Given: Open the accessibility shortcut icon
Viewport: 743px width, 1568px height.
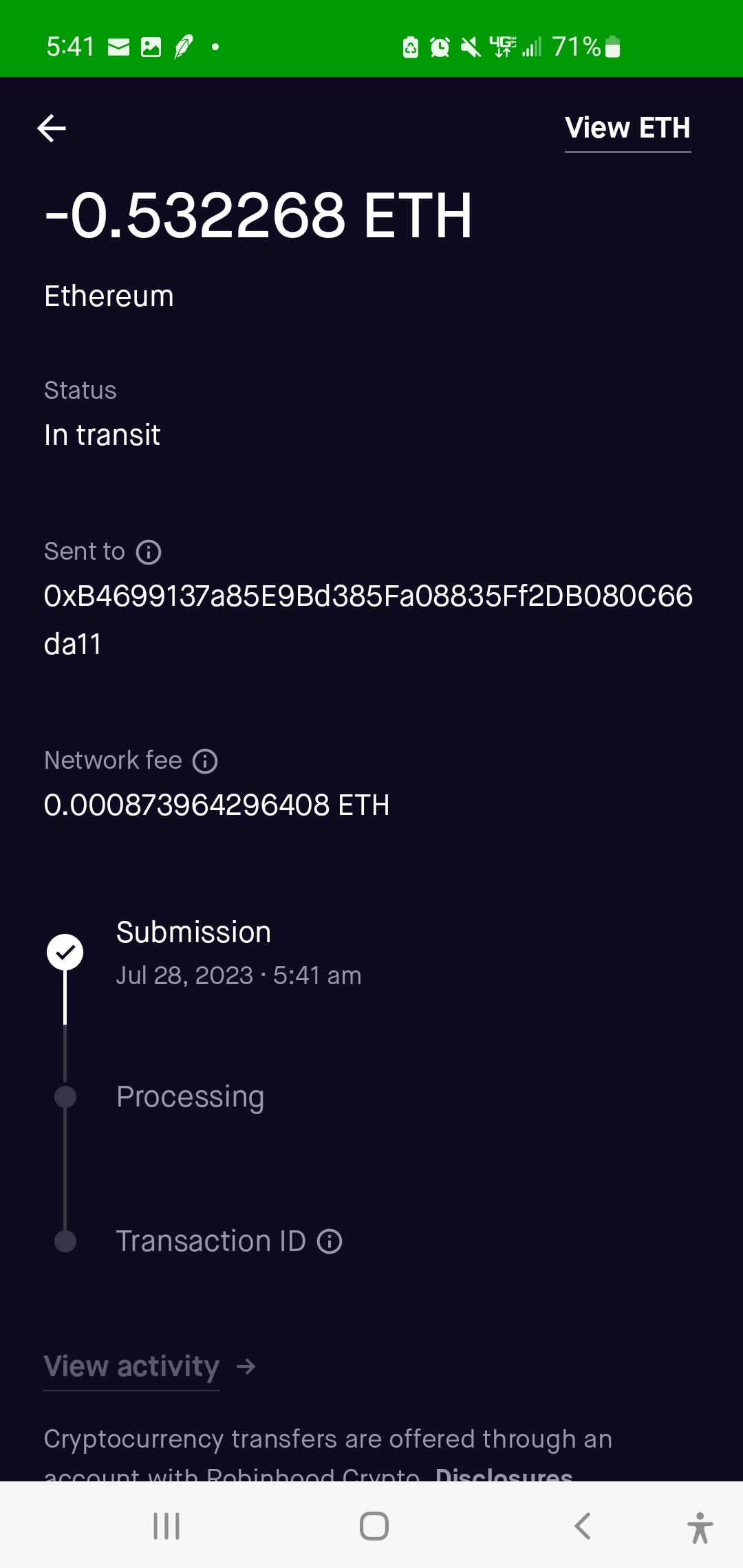Looking at the screenshot, I should click(700, 1527).
